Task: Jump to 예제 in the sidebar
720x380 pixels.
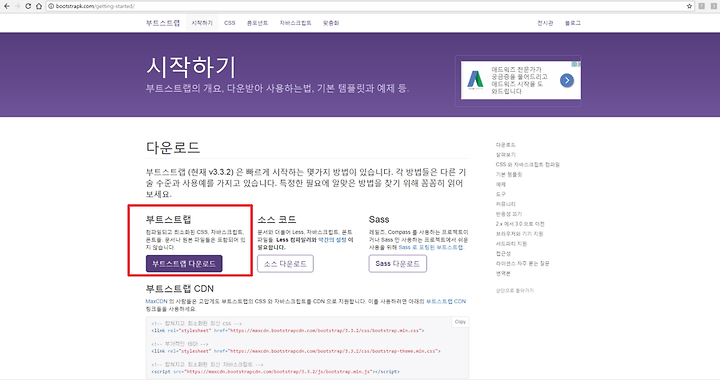Action: [501, 184]
